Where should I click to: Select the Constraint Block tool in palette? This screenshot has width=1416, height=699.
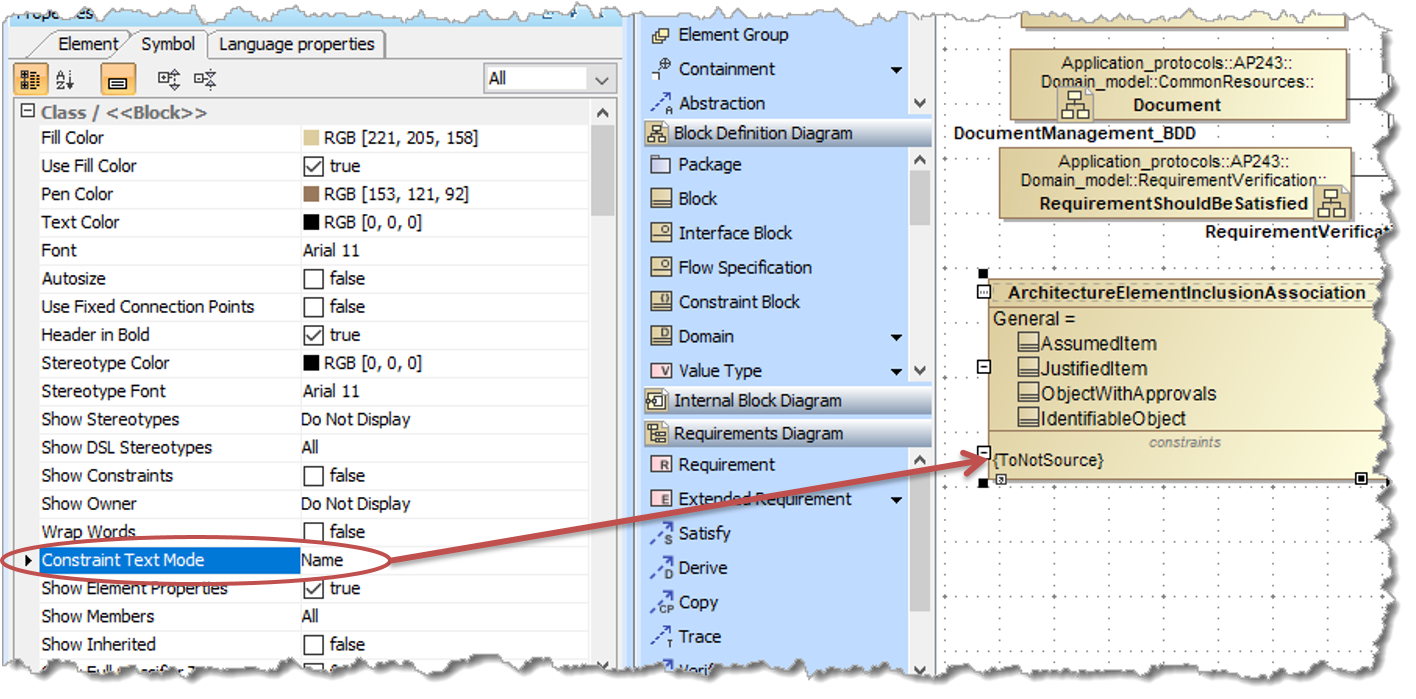click(739, 302)
